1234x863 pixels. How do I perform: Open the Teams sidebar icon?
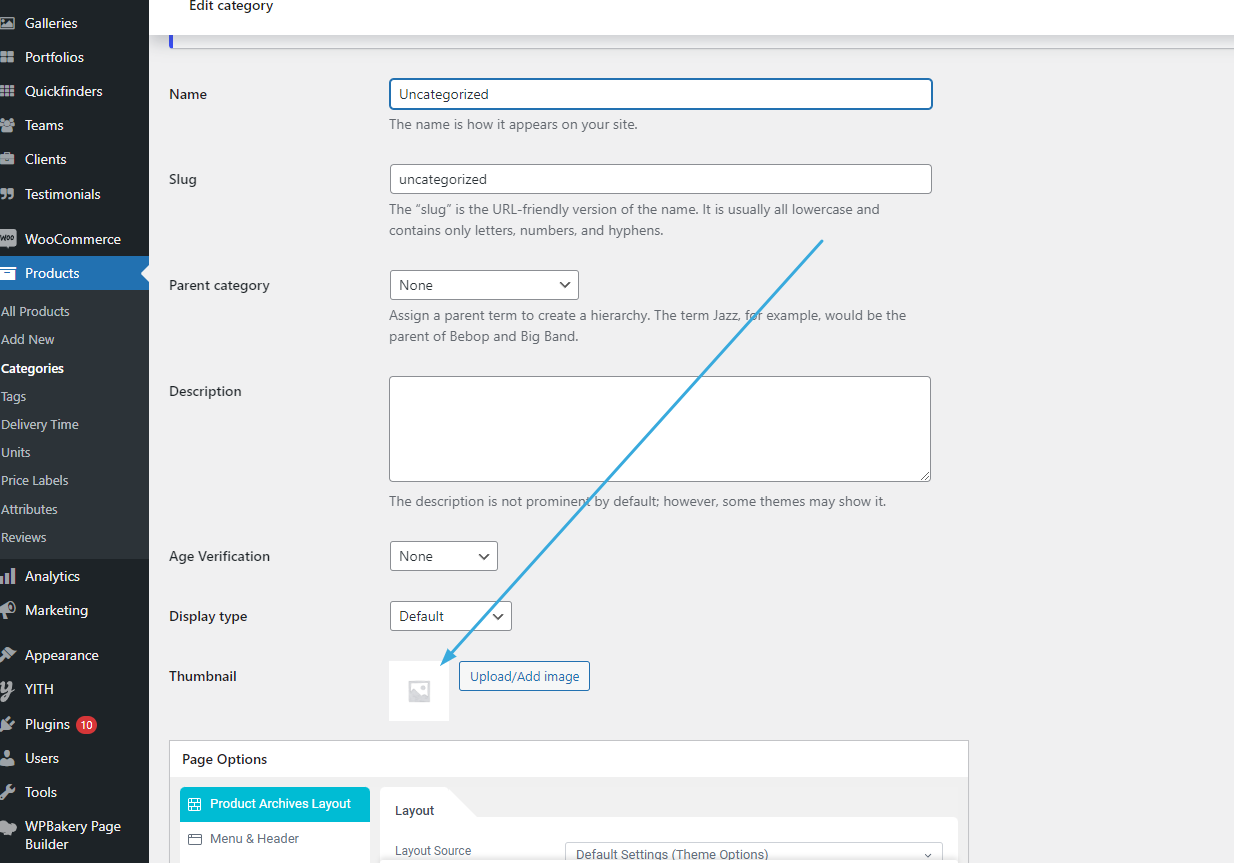tap(7, 125)
